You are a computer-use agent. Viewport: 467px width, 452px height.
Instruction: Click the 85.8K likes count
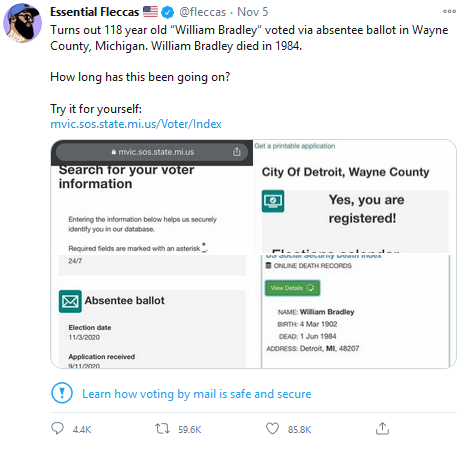coord(299,429)
